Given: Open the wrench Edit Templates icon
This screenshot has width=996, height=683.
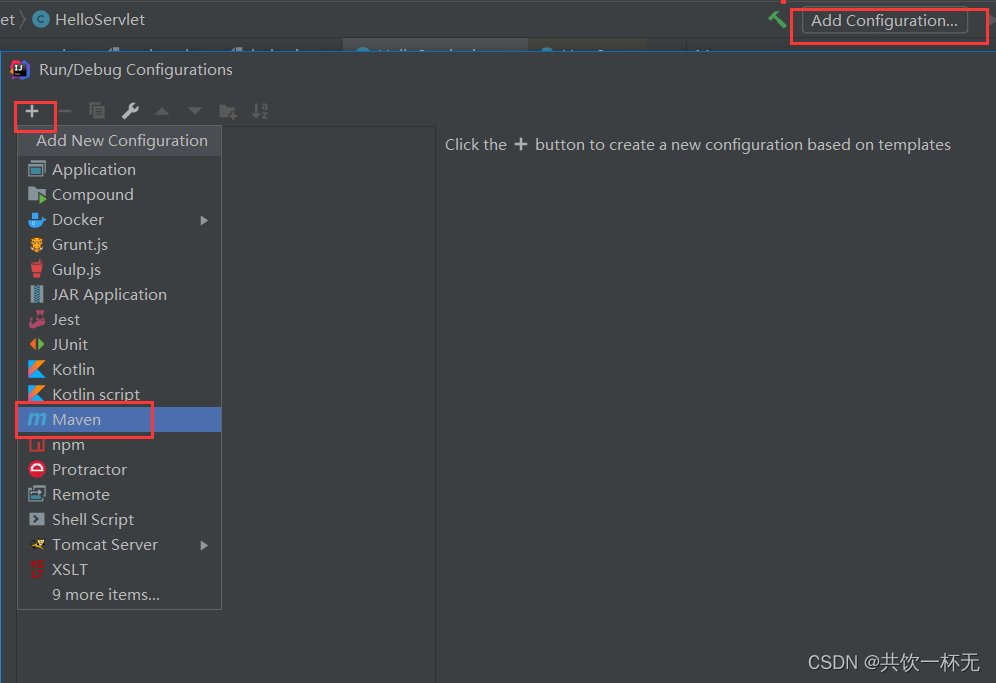Looking at the screenshot, I should [130, 111].
